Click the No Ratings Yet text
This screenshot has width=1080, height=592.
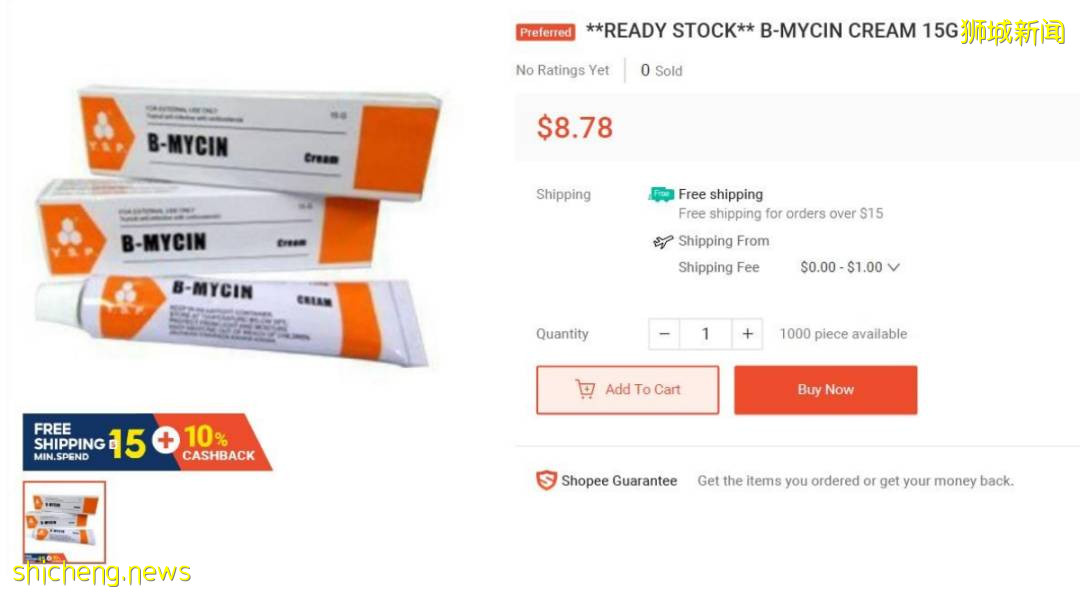click(562, 70)
